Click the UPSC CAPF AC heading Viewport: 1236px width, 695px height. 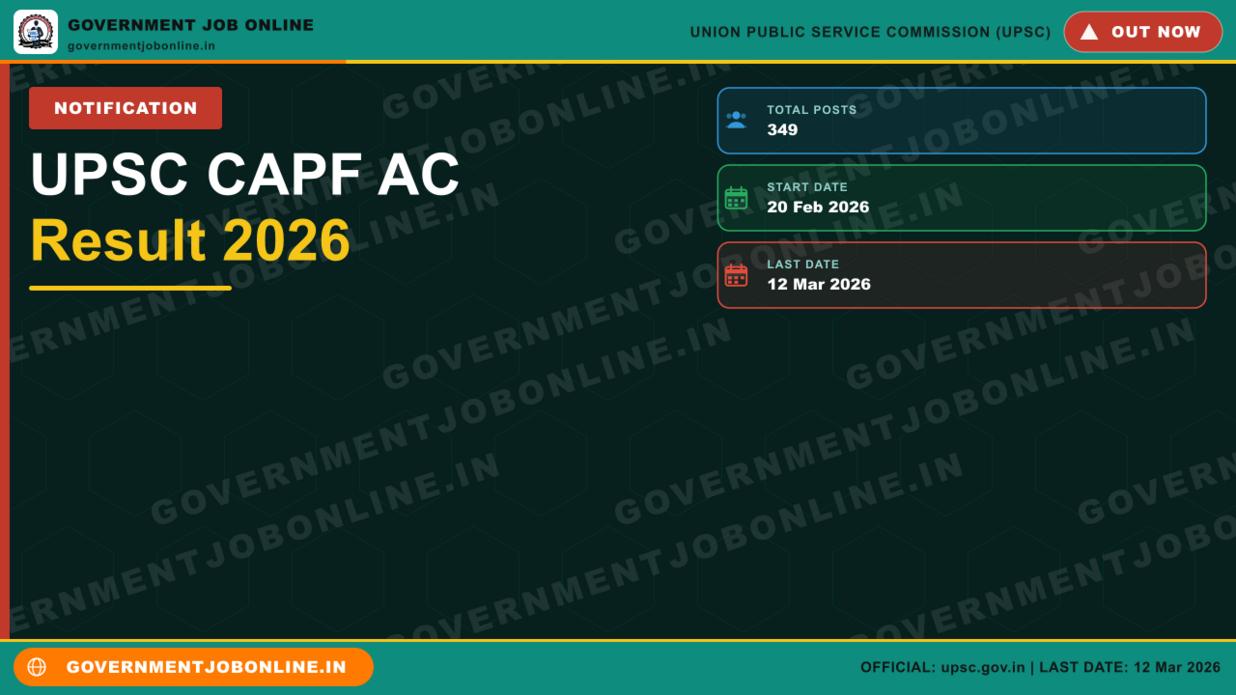click(245, 174)
